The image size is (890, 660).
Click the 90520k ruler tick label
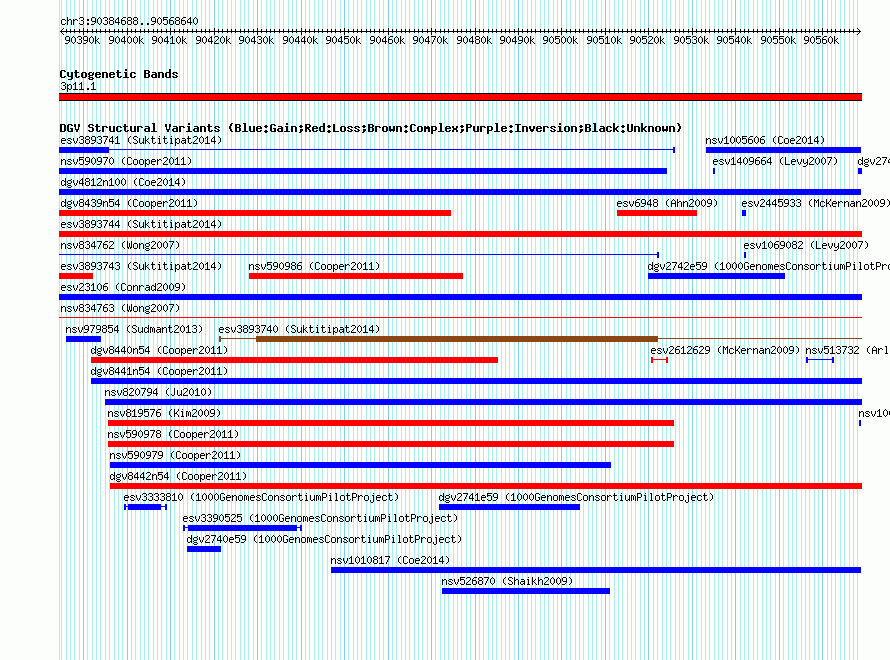click(647, 40)
